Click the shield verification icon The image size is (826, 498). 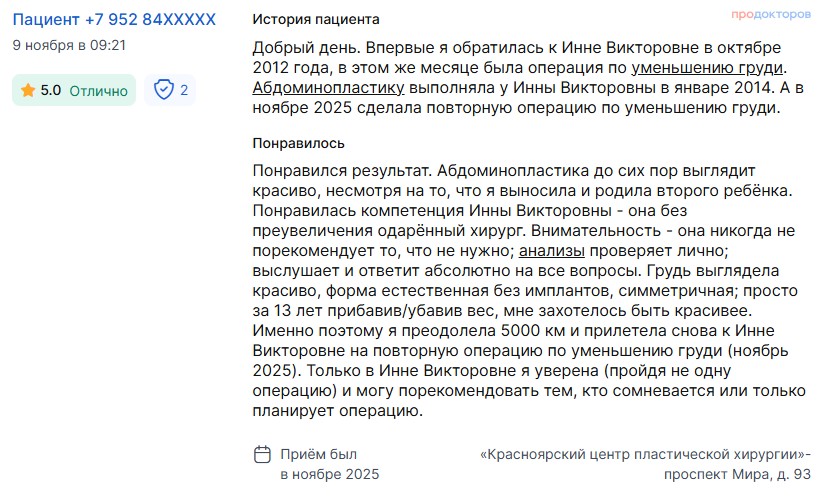pos(164,90)
